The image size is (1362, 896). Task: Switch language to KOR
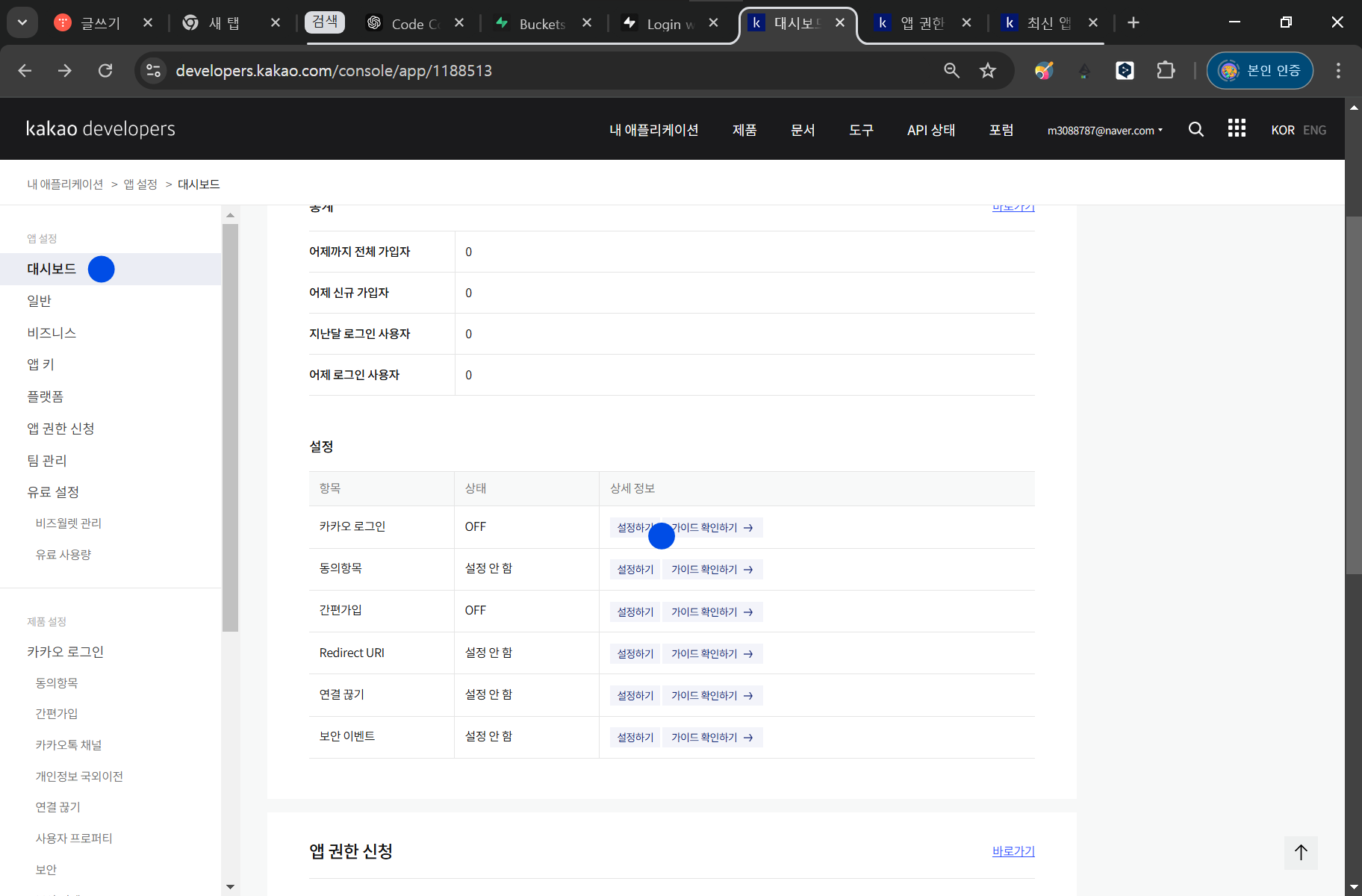1283,130
